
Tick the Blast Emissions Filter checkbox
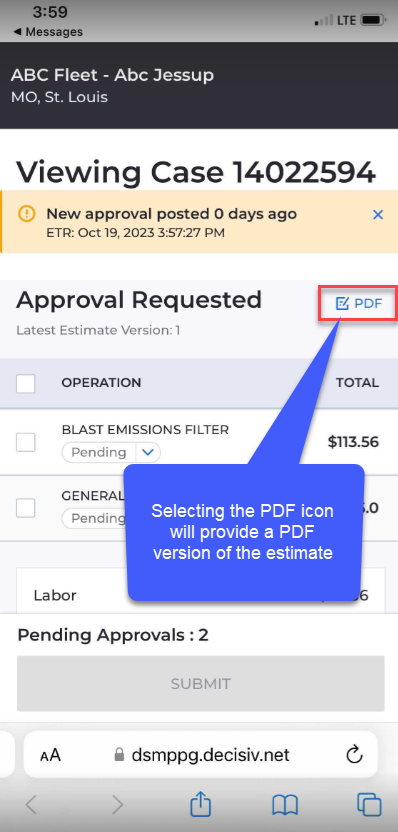[25, 442]
